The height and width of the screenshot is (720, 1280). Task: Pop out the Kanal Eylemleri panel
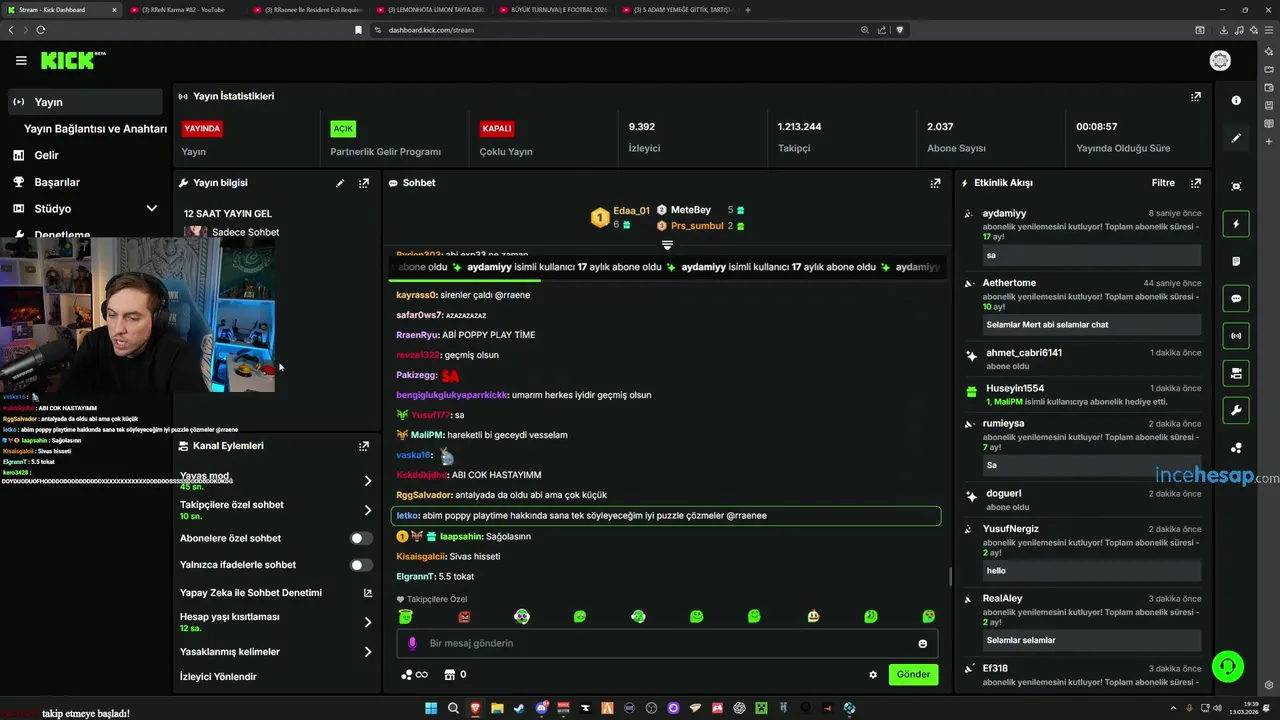364,446
